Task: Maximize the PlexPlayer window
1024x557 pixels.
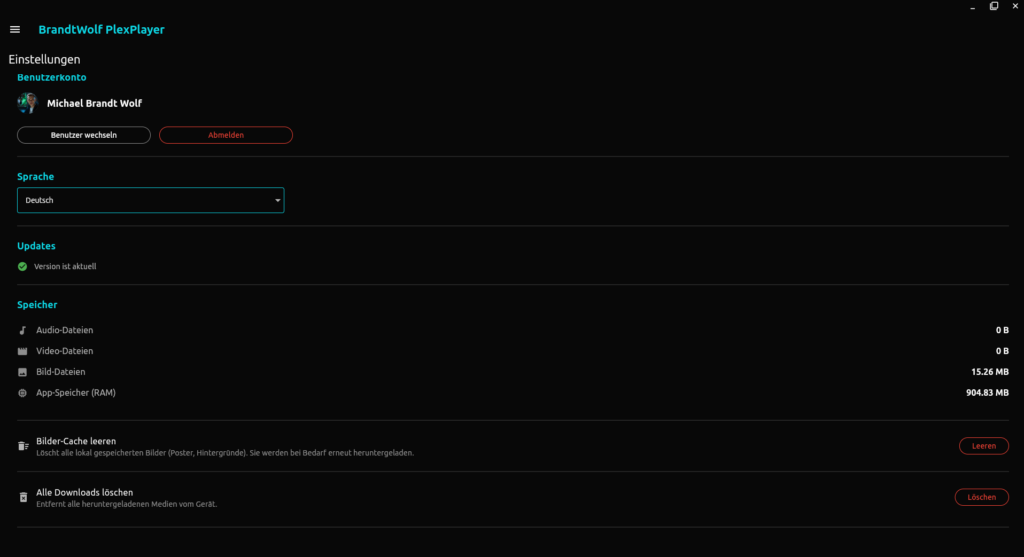Action: tap(993, 6)
